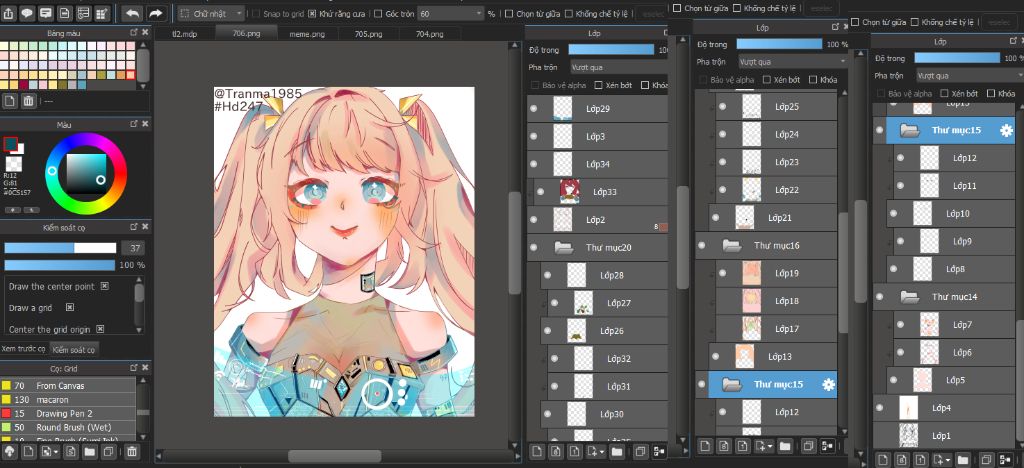The image size is (1024, 468).
Task: Pop out the Bảng màu palette panel
Action: (134, 32)
